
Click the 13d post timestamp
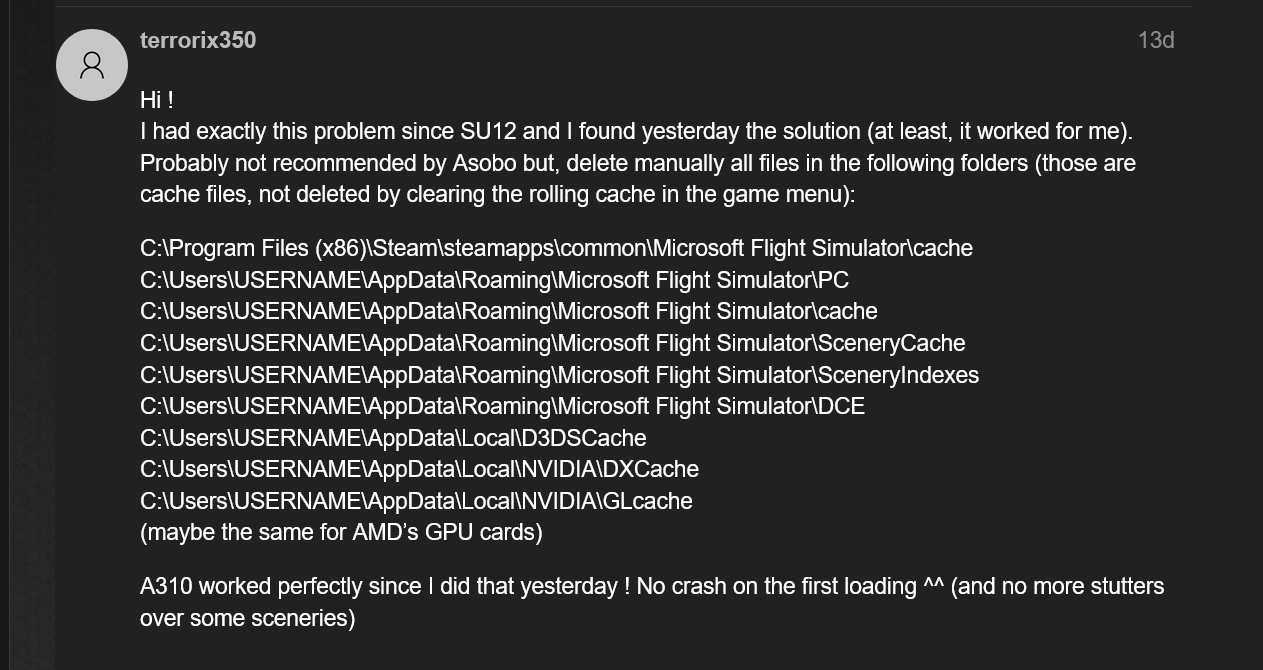pyautogui.click(x=1156, y=40)
